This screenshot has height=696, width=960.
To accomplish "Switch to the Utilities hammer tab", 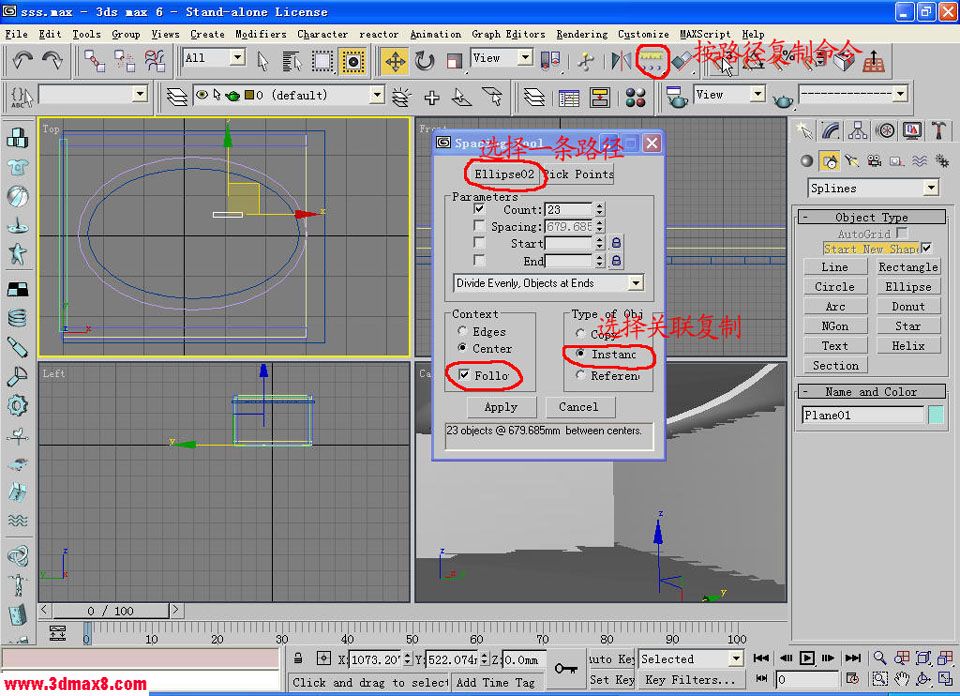I will pyautogui.click(x=939, y=130).
